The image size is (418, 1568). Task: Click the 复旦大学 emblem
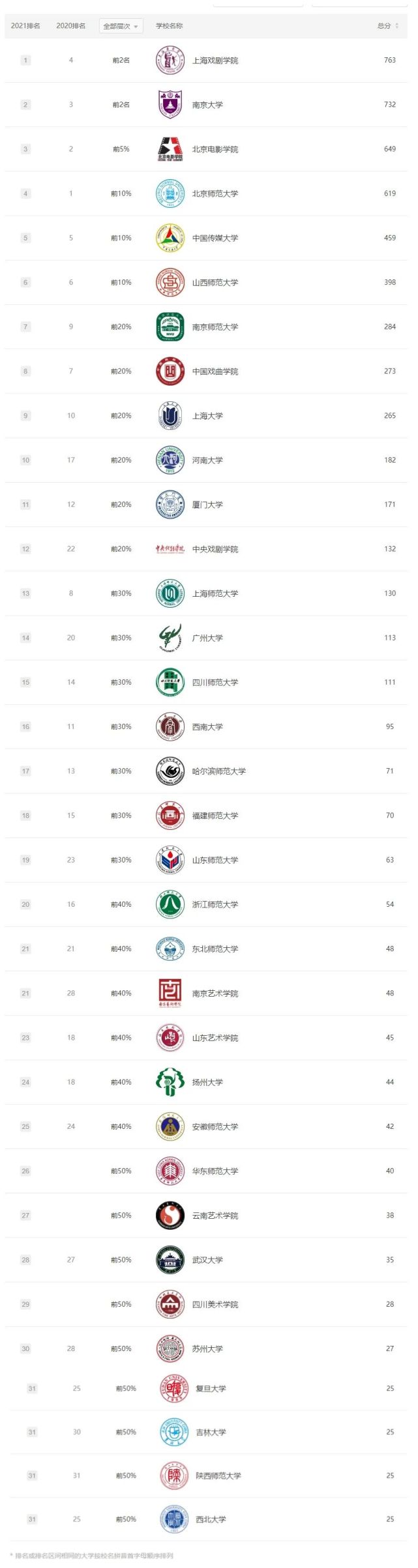point(173,1388)
